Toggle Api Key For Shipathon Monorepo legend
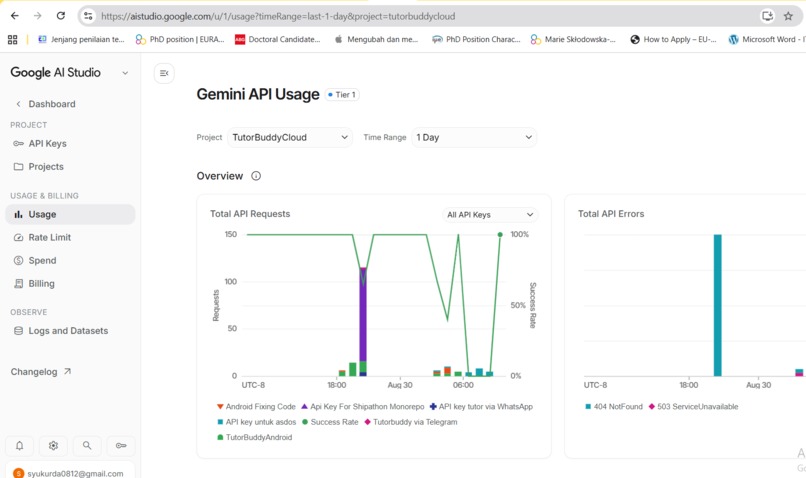Image resolution: width=806 pixels, height=478 pixels. (362, 407)
